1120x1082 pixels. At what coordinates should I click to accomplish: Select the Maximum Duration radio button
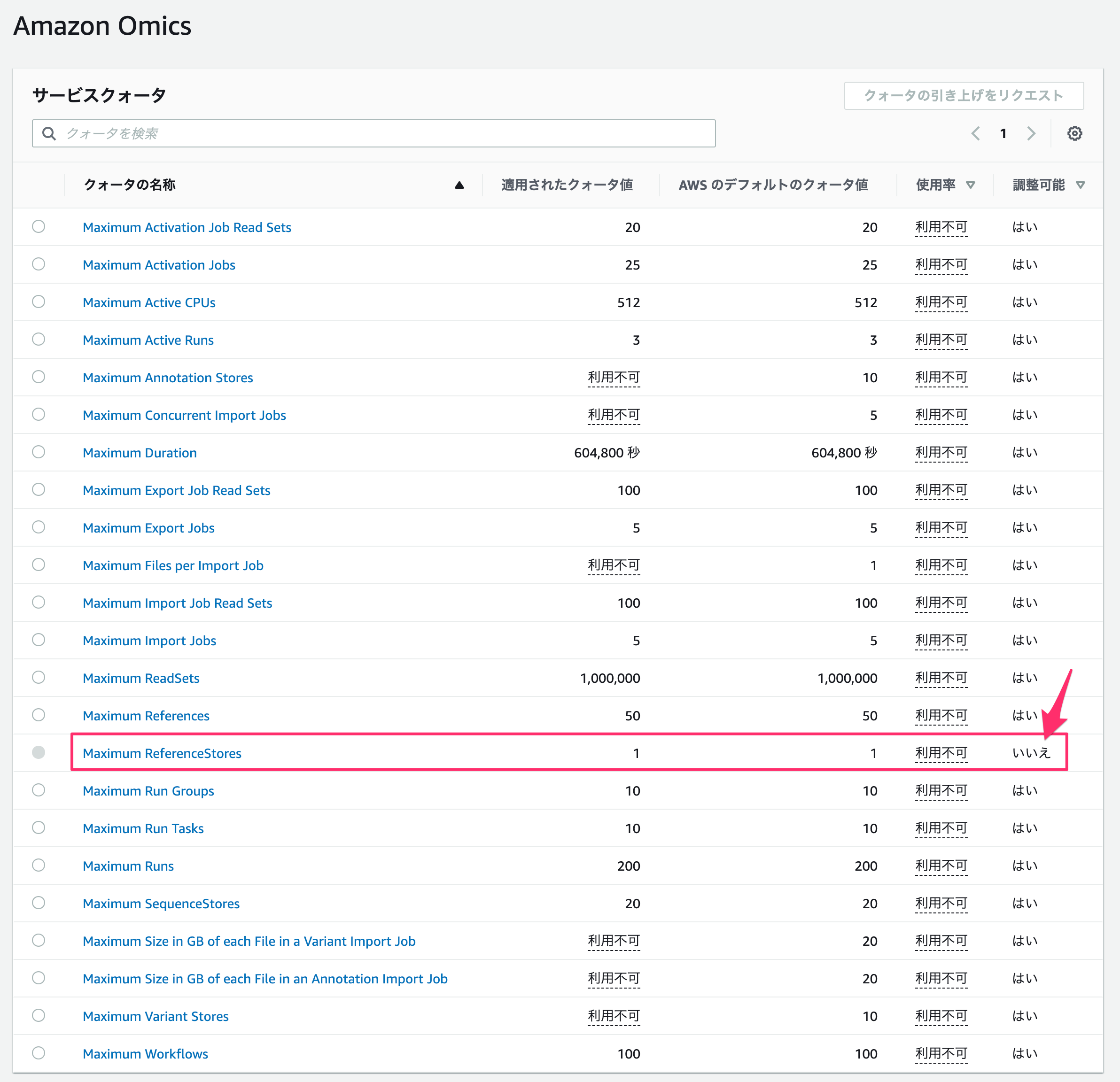38,452
